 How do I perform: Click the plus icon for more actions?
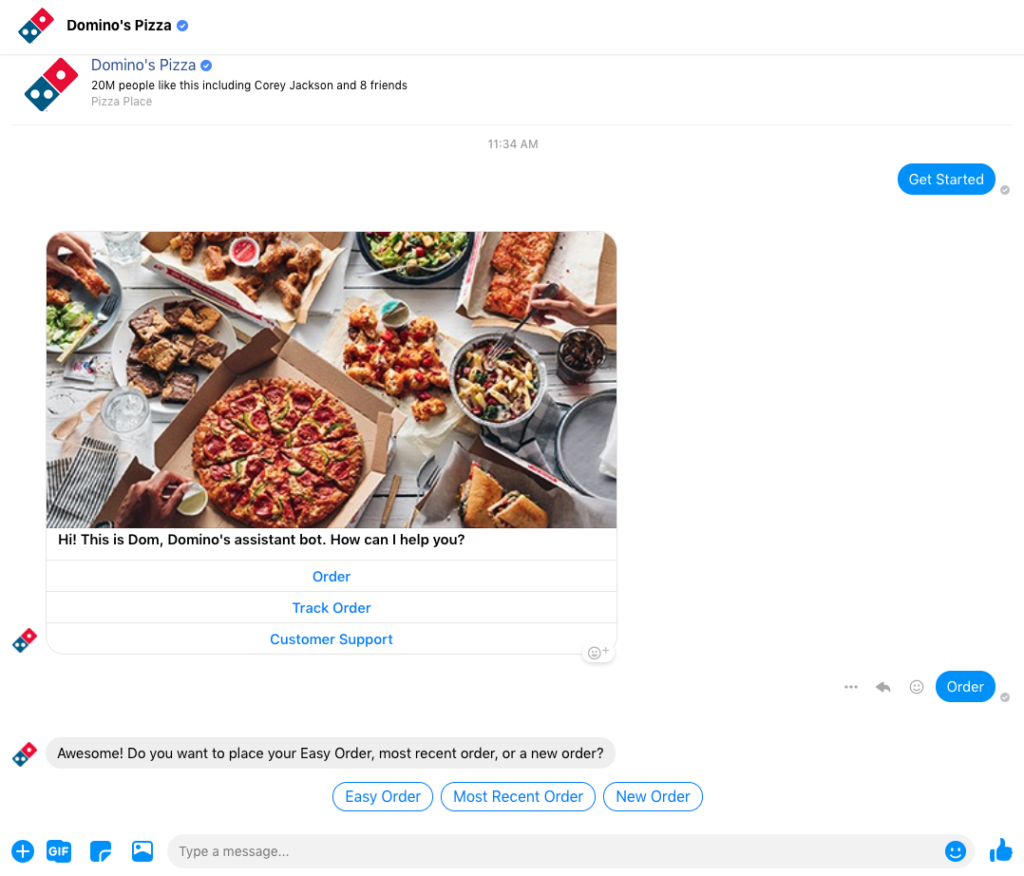pos(22,851)
